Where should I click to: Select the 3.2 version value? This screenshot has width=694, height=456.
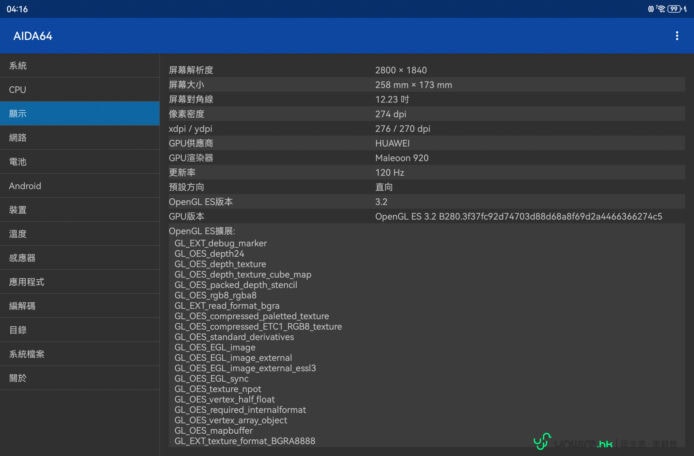pos(381,201)
